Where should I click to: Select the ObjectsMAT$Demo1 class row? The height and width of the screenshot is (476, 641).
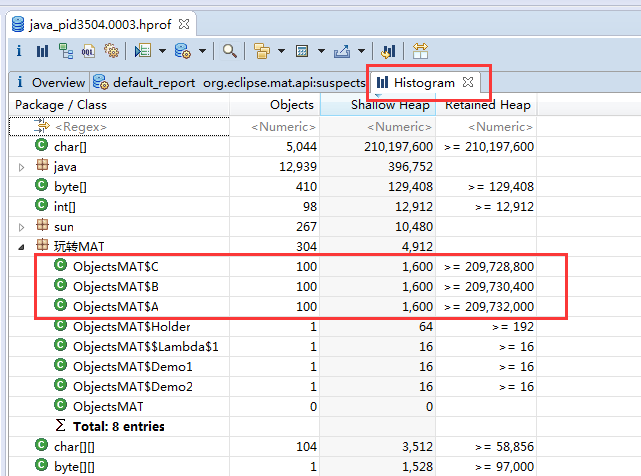pos(273,367)
